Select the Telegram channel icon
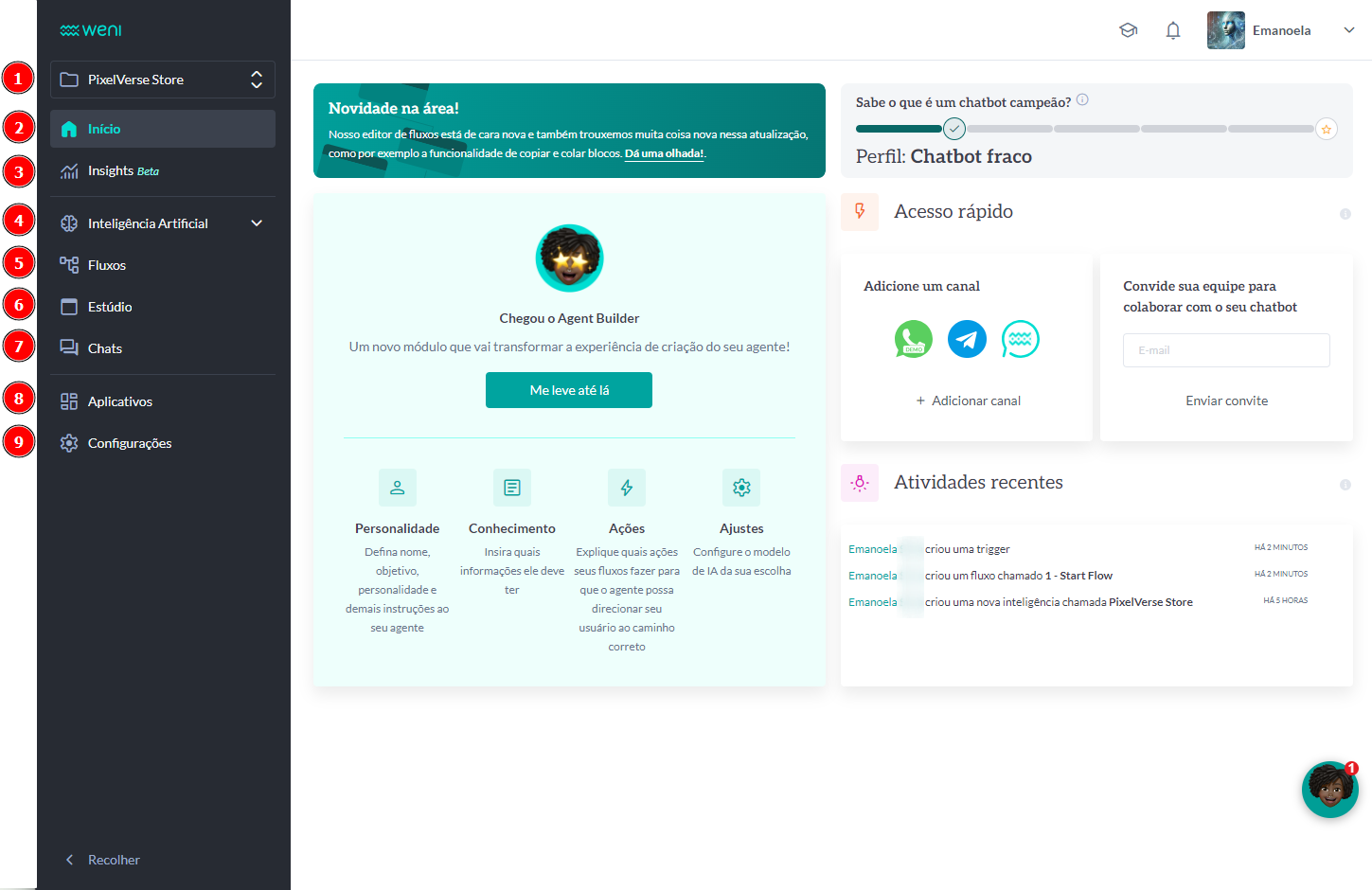The image size is (1372, 890). [x=966, y=338]
